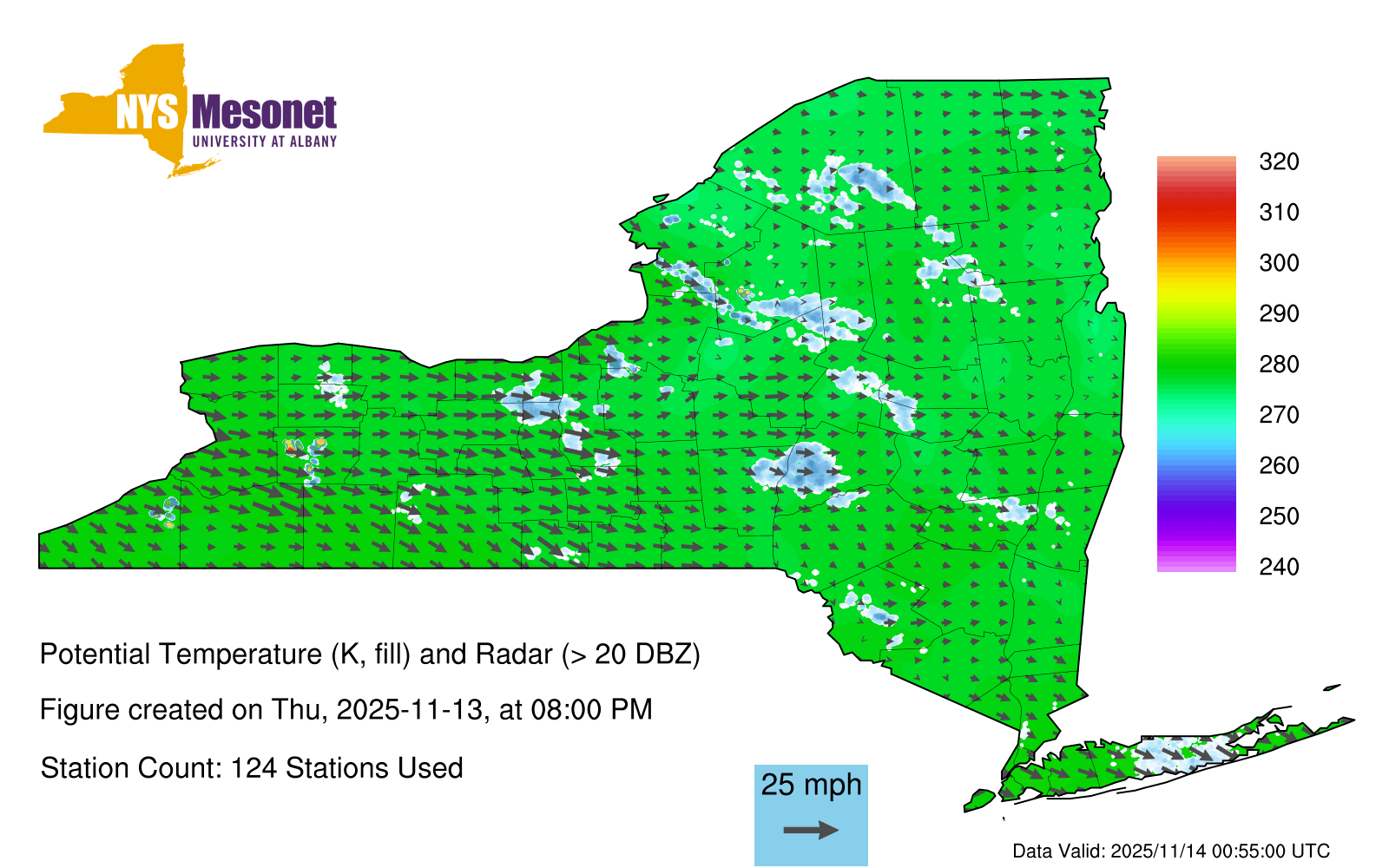Click the purple Mesonet wordmark
Screen dimensions: 1389x868
coord(264,113)
